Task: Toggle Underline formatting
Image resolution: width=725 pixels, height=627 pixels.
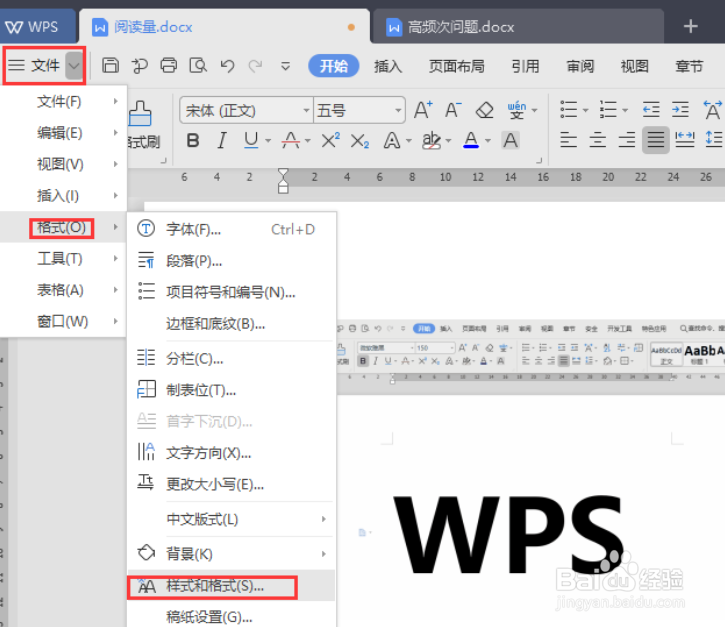Action: click(x=251, y=140)
